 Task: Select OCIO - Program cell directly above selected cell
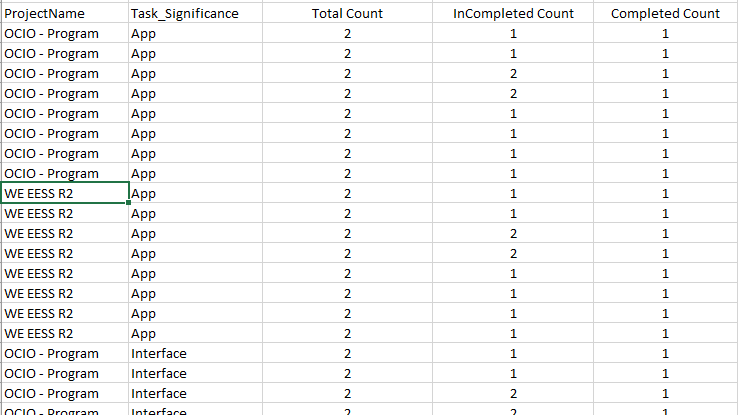(65, 173)
